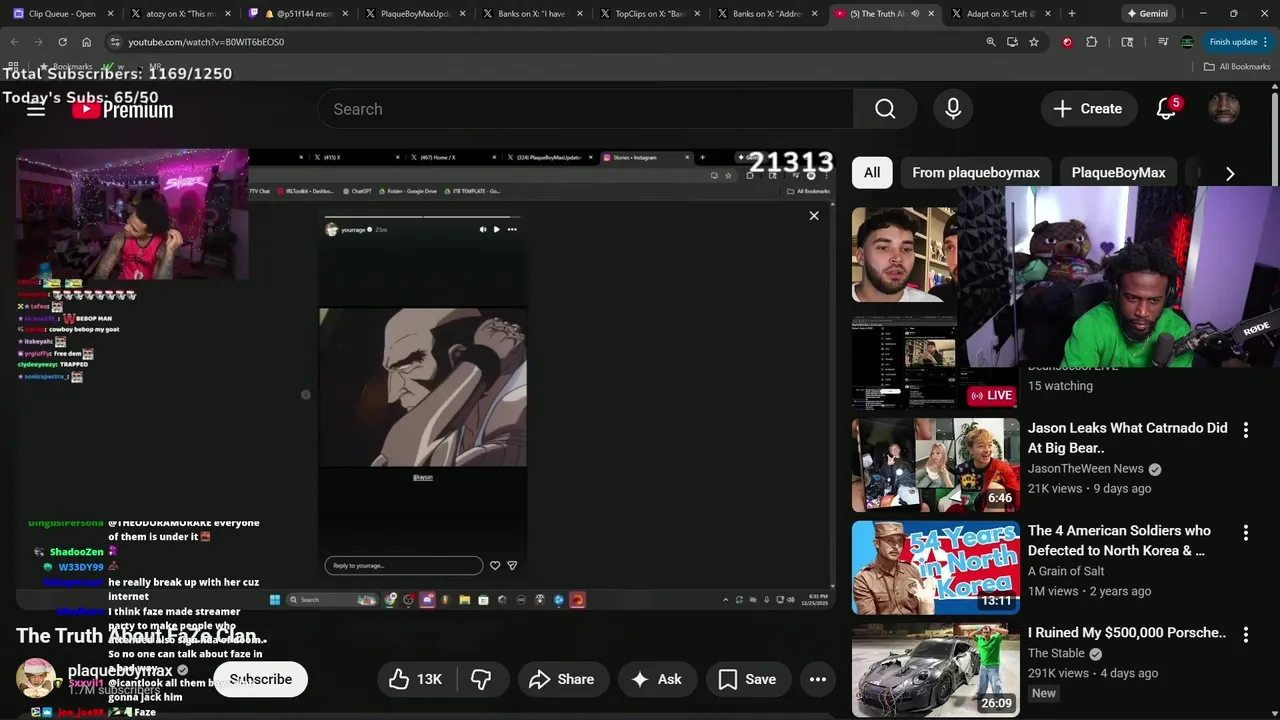Open the Chrome profile avatar in toolbar
This screenshot has width=1280, height=720.
point(1187,42)
